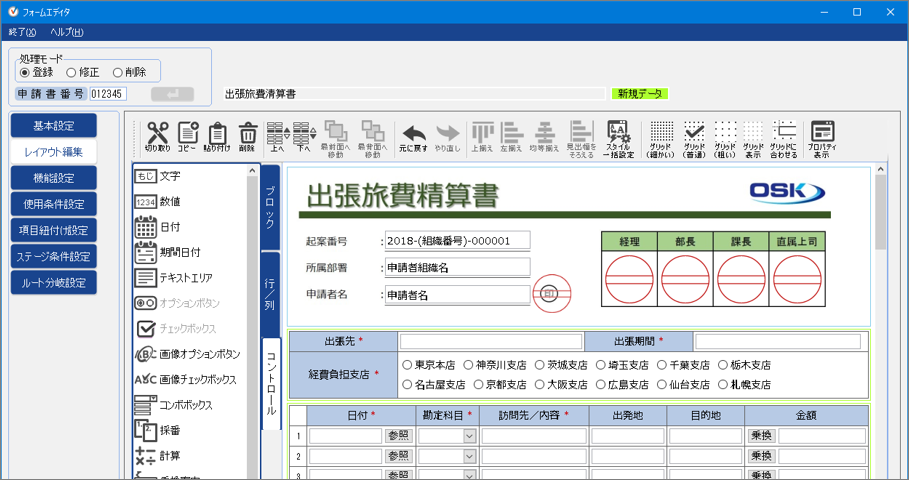909x480 pixels.
Task: Select グリッド(細かい) fine grid icon
Action: pos(661,139)
